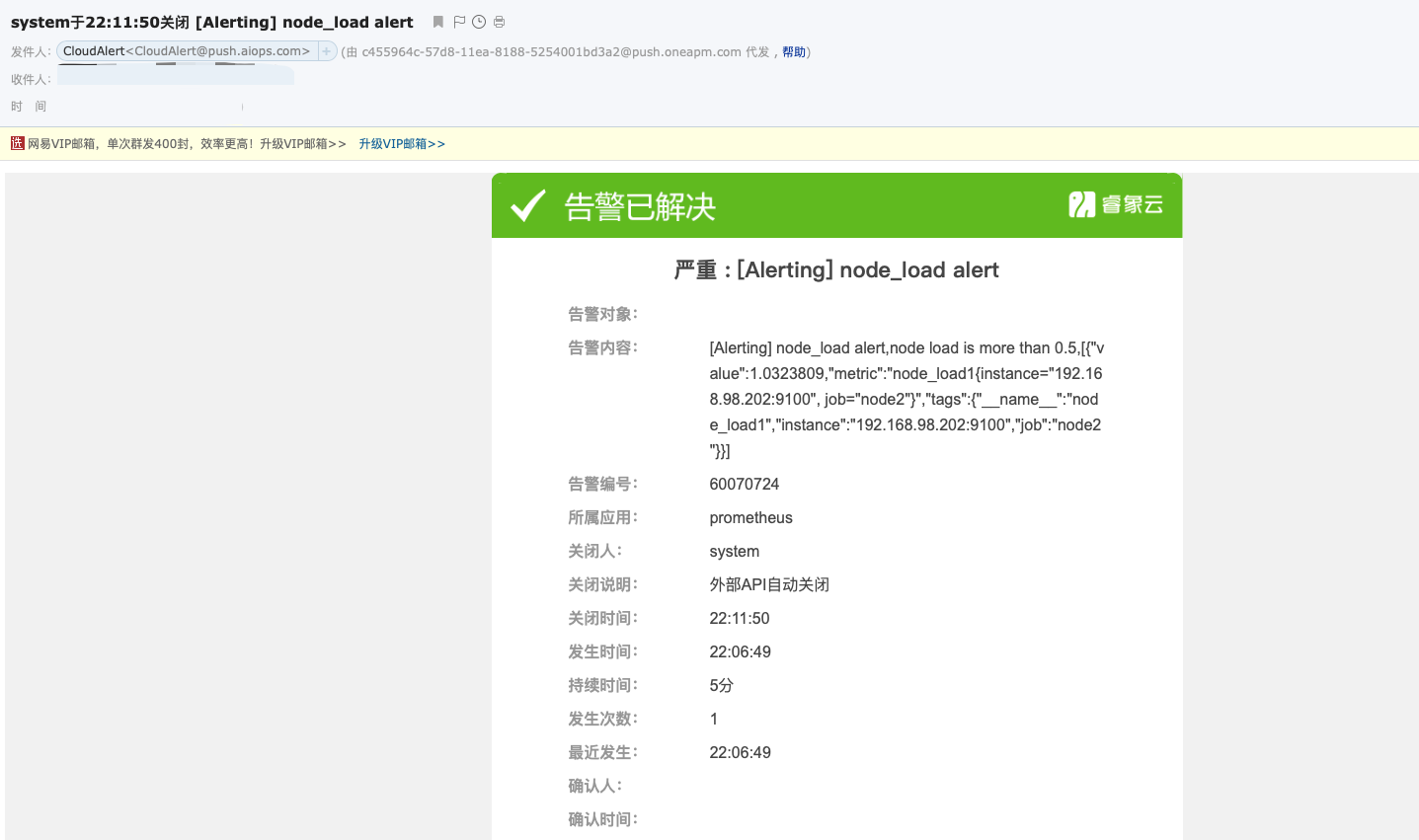
Task: Click the white checkmark in green banner
Action: point(528,205)
